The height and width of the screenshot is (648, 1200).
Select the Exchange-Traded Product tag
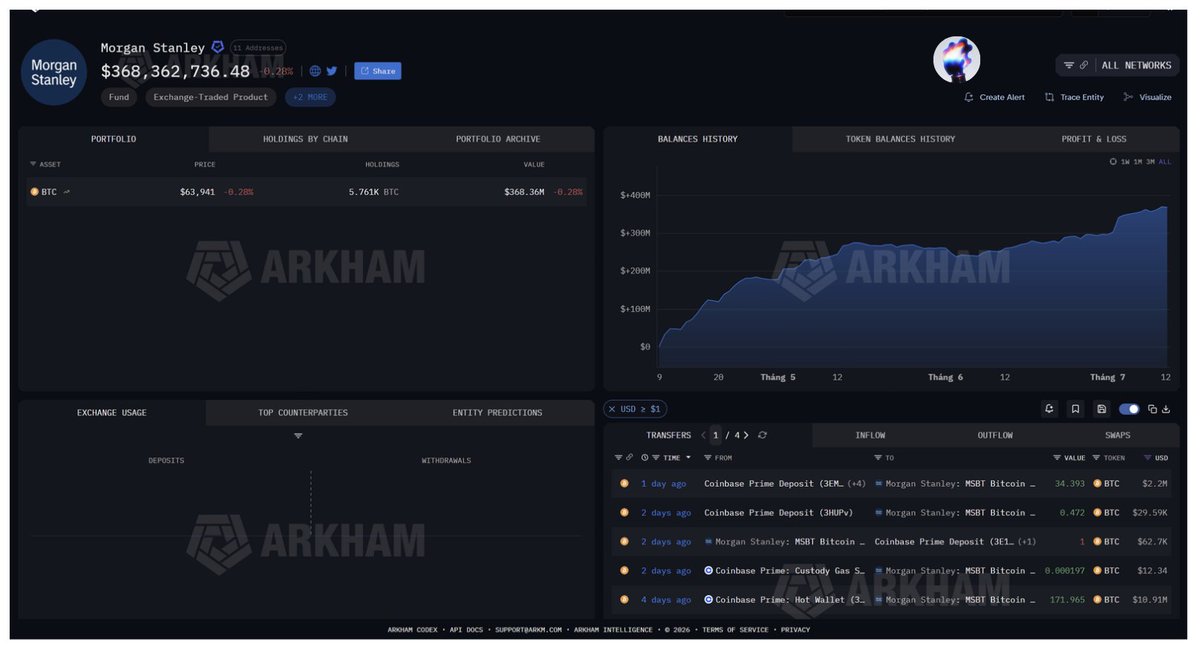pyautogui.click(x=211, y=97)
